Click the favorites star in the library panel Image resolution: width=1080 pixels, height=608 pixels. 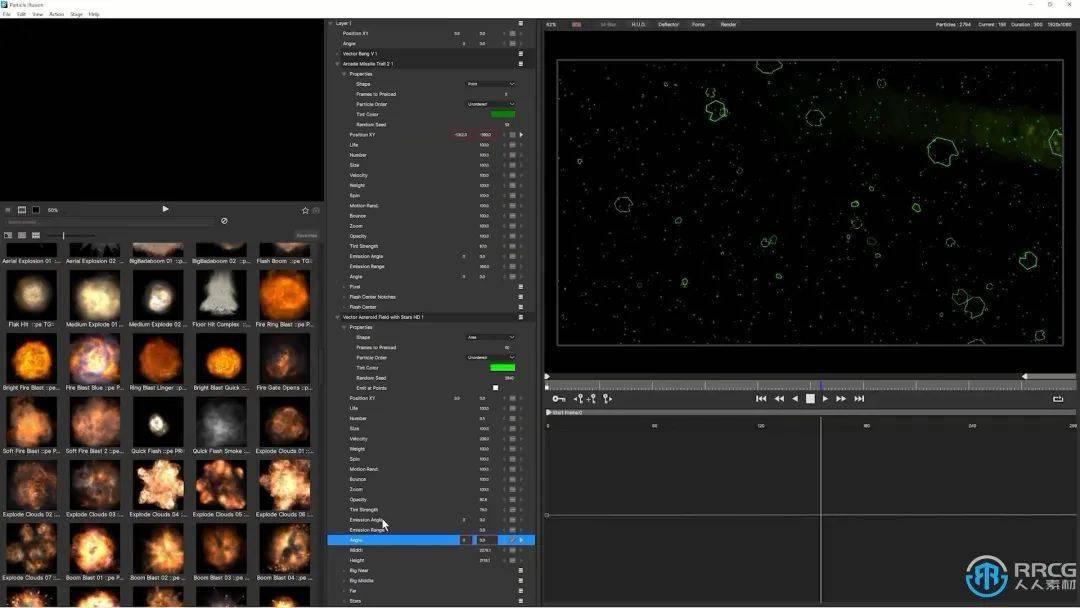[x=305, y=209]
